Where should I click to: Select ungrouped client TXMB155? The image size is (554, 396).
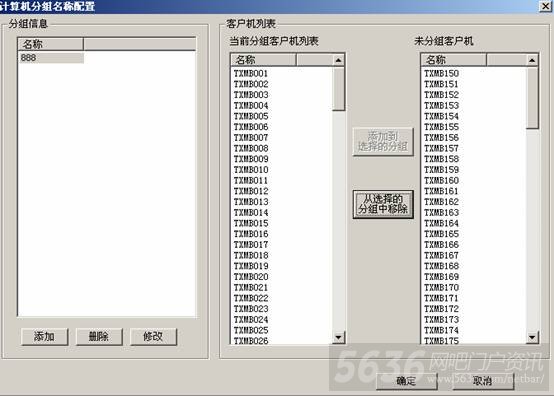coord(441,127)
